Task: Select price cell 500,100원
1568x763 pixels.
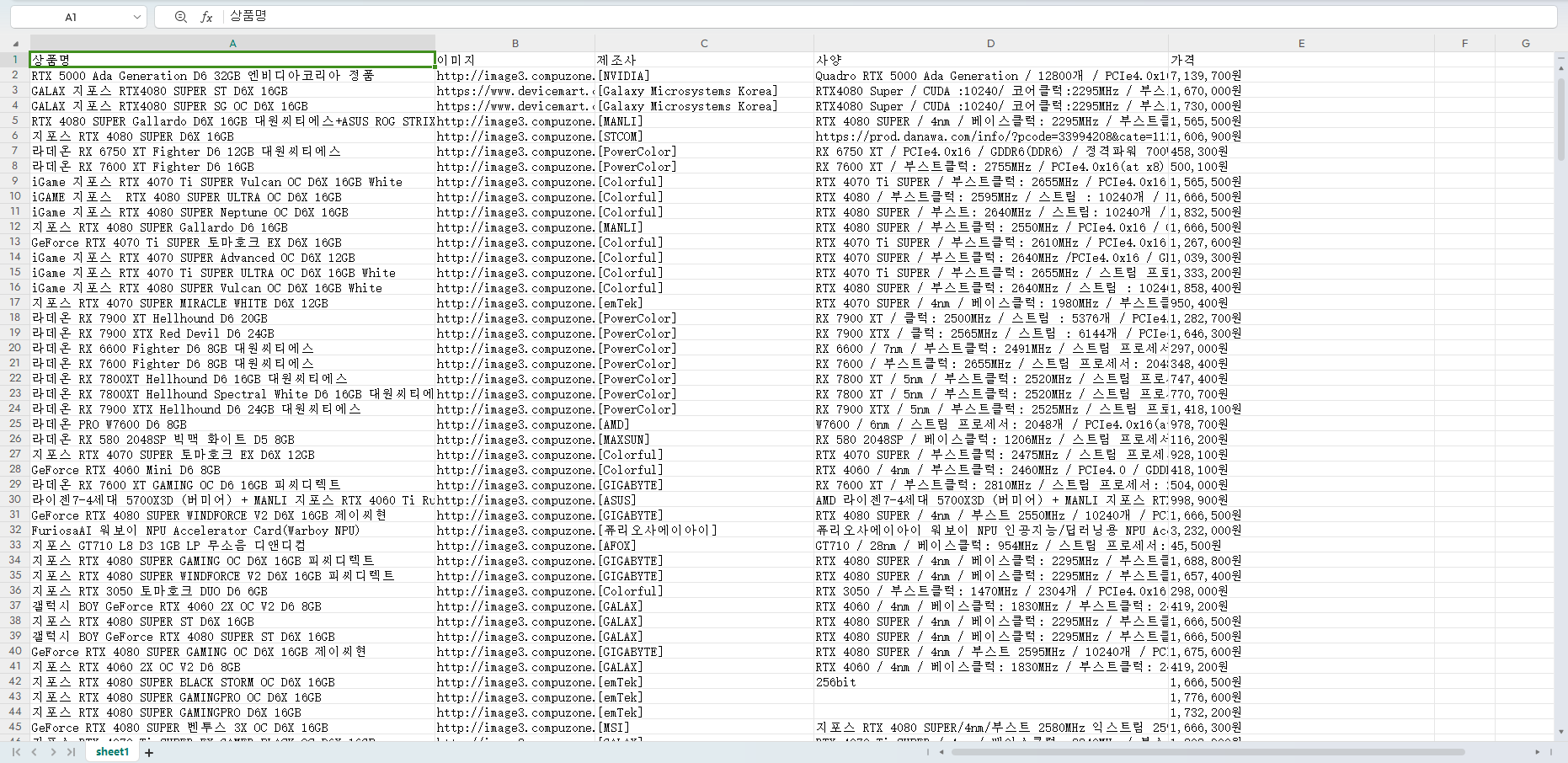Action: [1301, 166]
